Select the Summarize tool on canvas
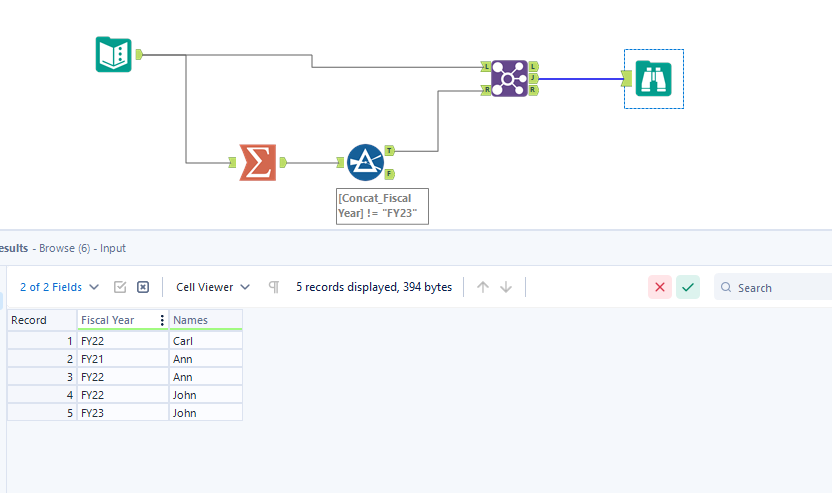 258,162
